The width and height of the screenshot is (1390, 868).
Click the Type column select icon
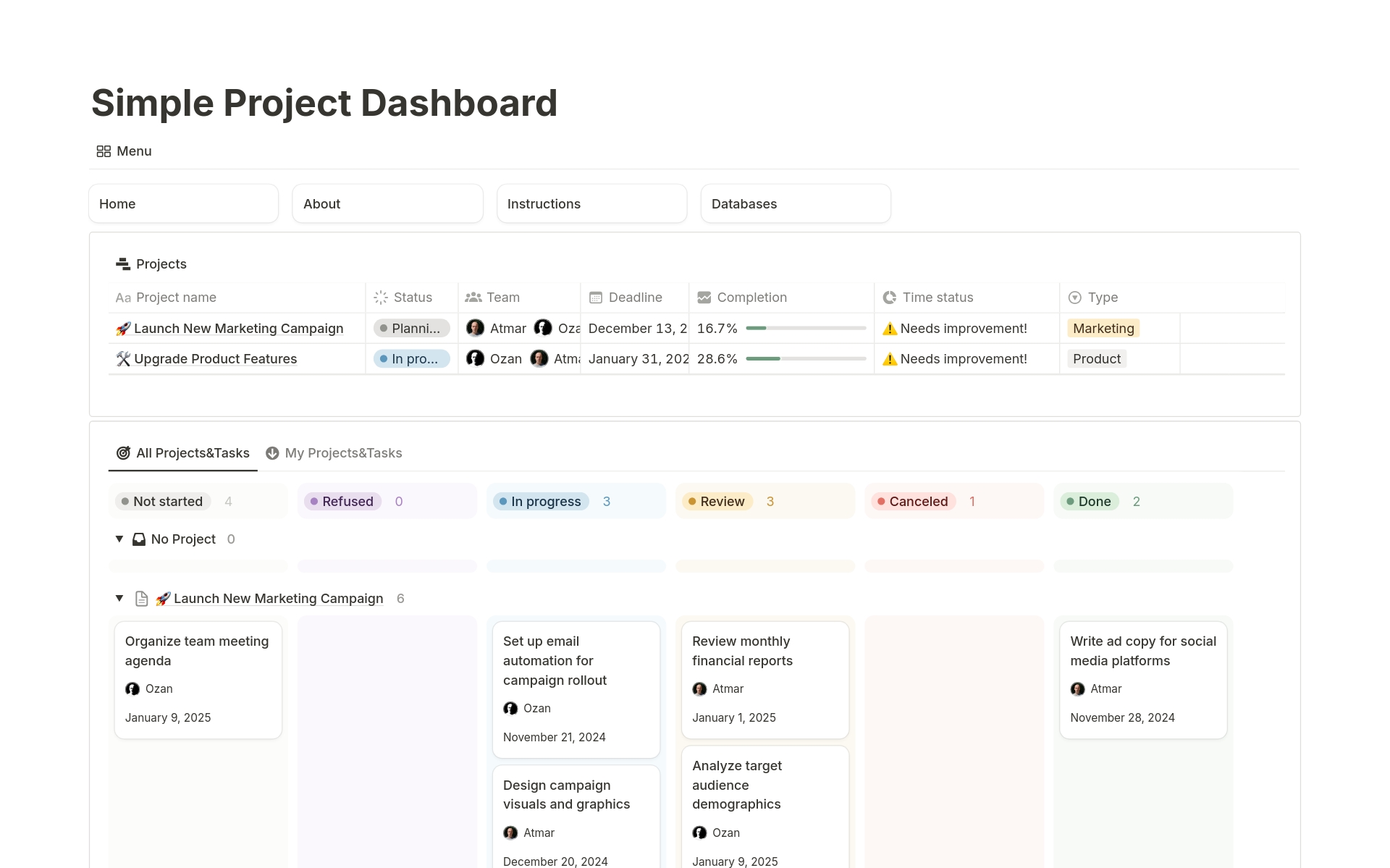1075,298
